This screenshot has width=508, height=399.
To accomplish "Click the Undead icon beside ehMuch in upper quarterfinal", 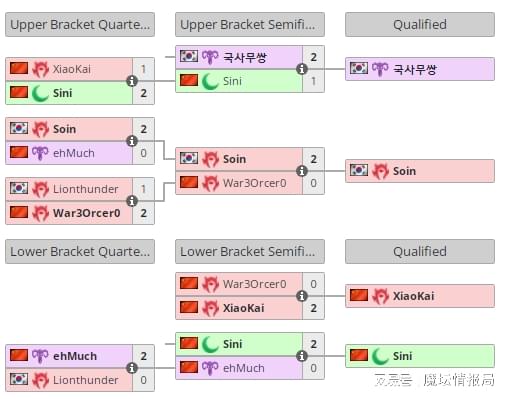I will point(40,153).
